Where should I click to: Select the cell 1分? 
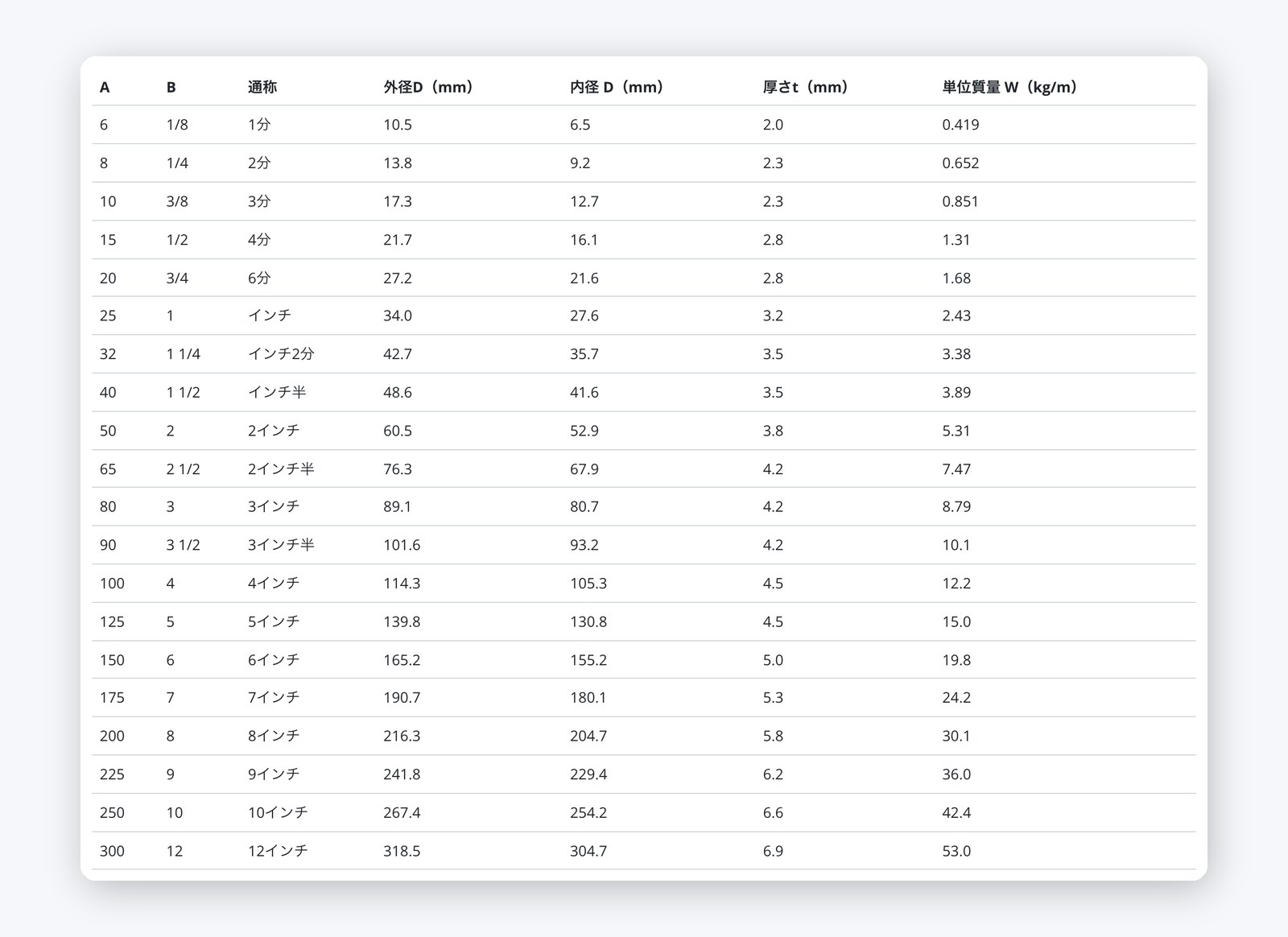(259, 125)
